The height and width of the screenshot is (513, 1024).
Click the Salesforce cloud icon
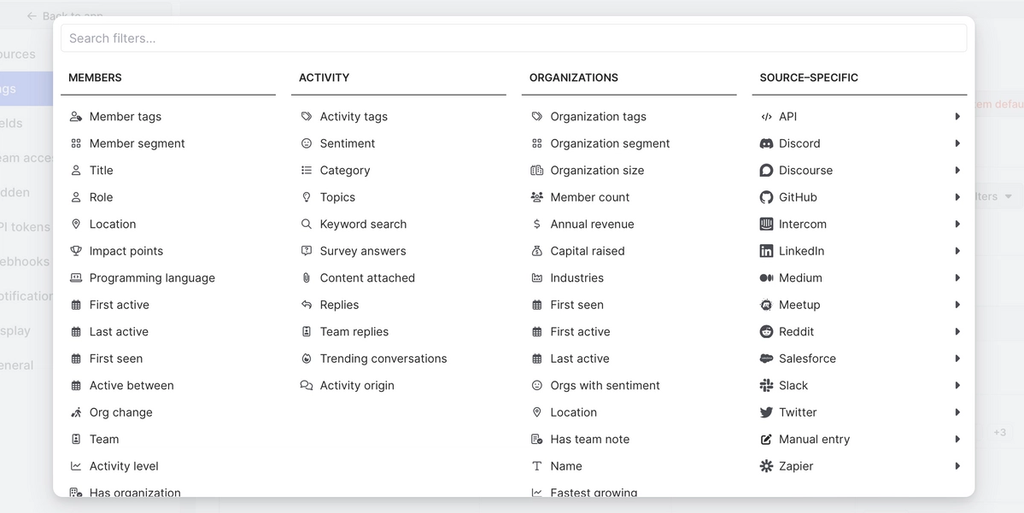tap(766, 359)
